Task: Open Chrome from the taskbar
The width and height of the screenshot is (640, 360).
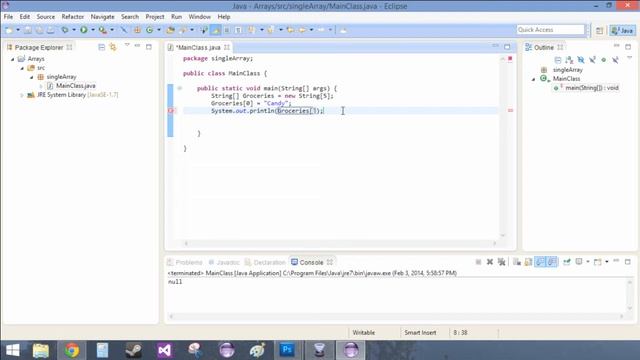Action: tap(72, 350)
